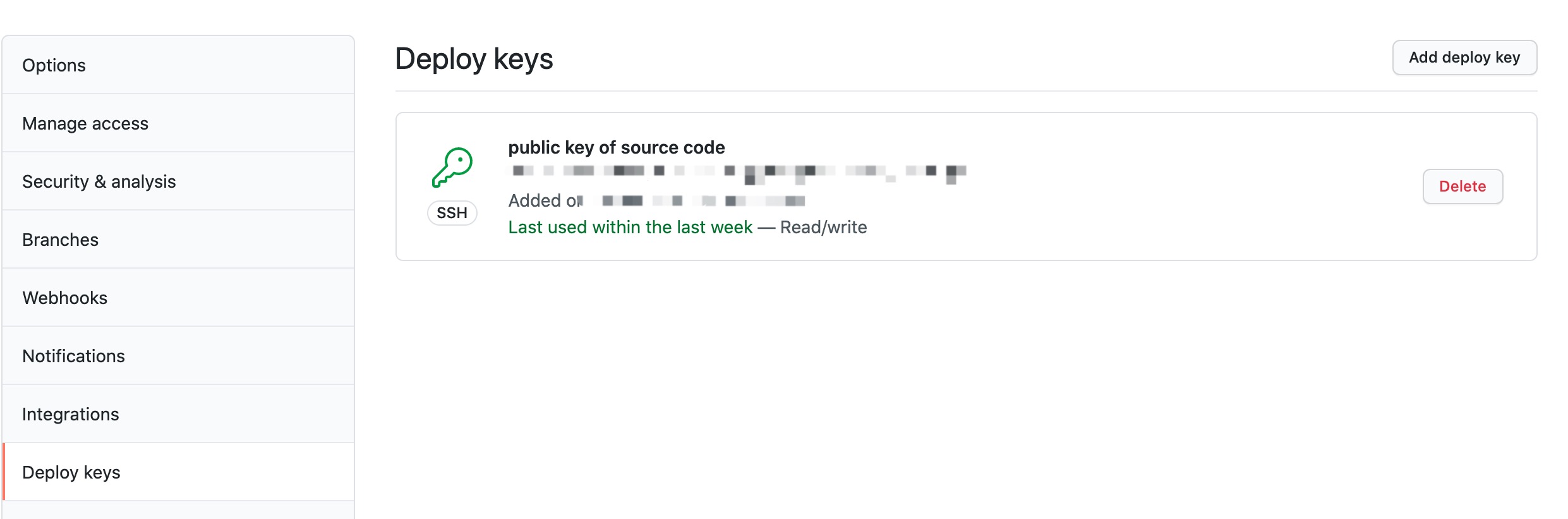
Task: Navigate to Branches settings
Action: click(61, 240)
